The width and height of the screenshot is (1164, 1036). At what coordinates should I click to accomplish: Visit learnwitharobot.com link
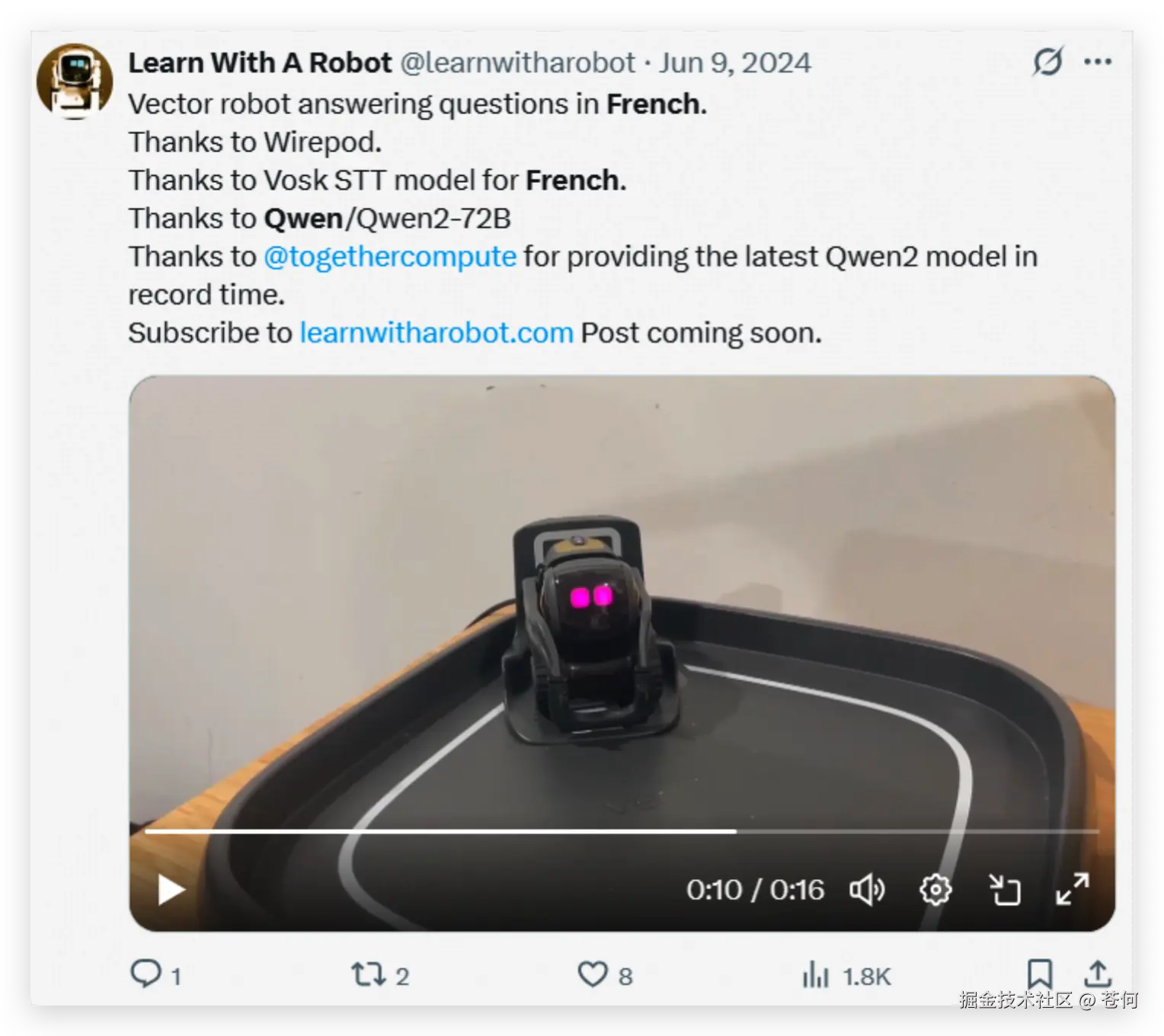point(437,333)
